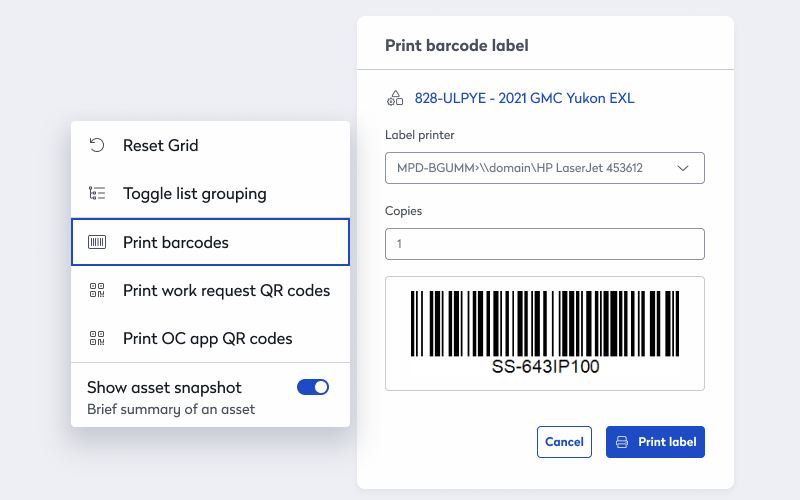This screenshot has width=800, height=500.
Task: Click the SS-643IP100 barcode preview
Action: pyautogui.click(x=544, y=333)
